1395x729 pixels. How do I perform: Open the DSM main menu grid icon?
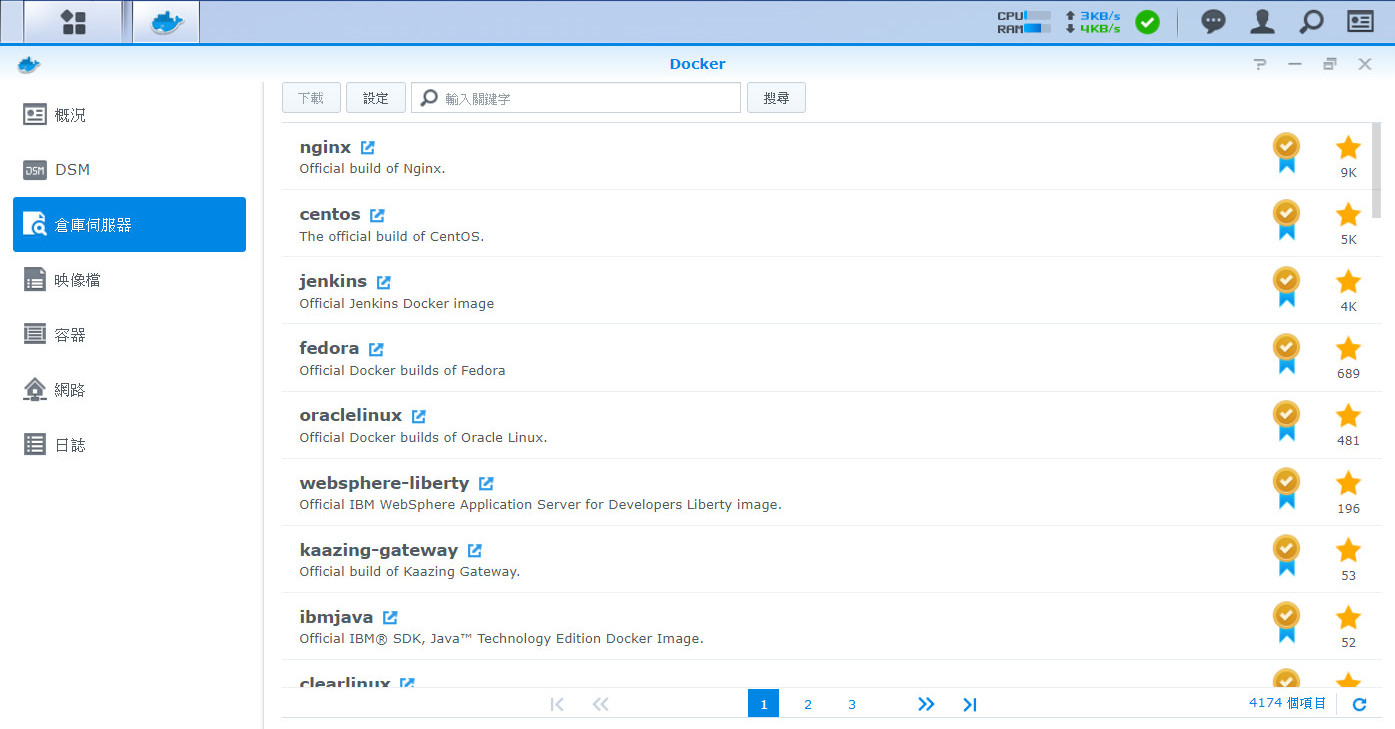[x=74, y=22]
